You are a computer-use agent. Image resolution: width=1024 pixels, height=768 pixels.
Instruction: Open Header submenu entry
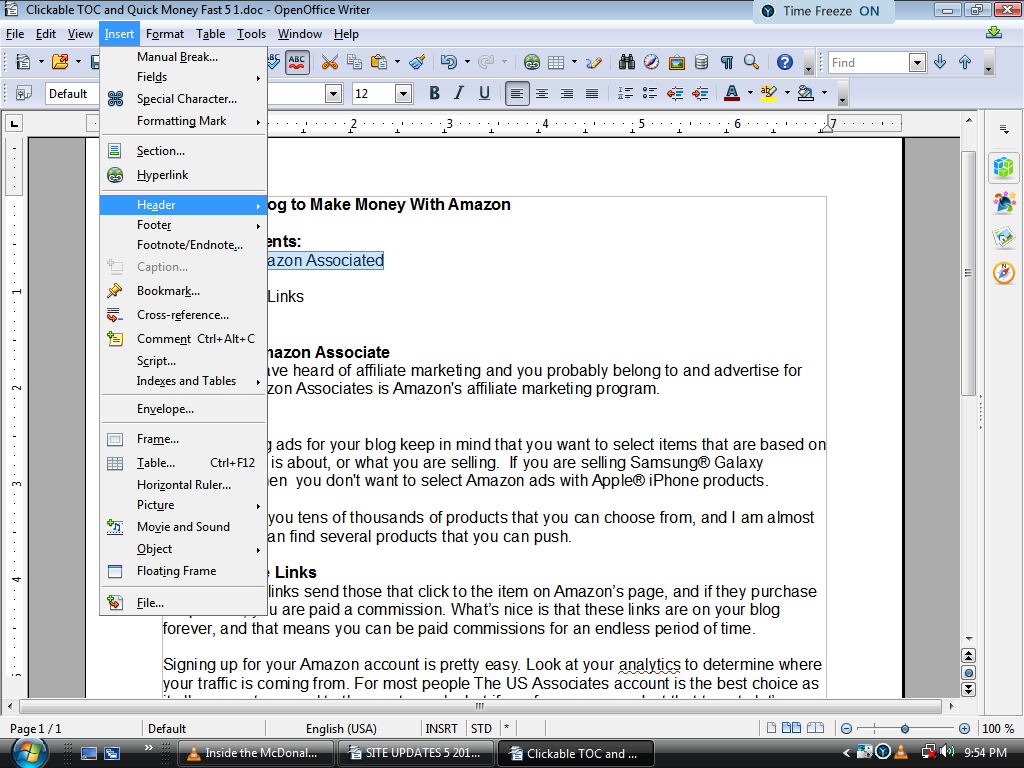[184, 205]
